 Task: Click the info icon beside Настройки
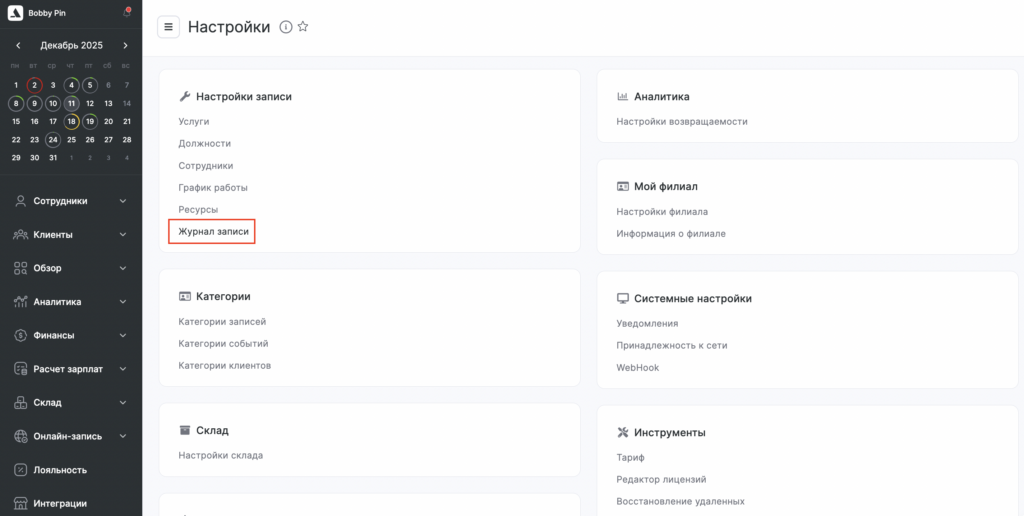tap(286, 27)
